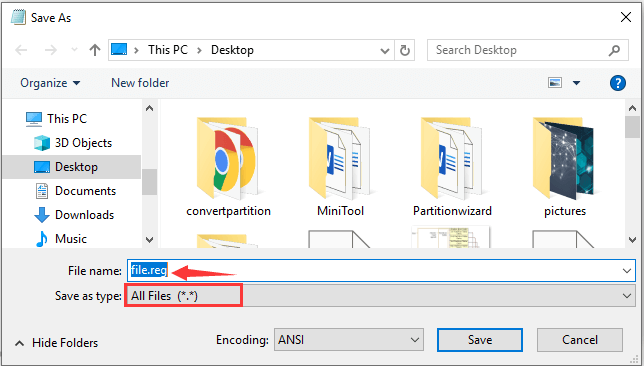
Task: Expand the address bar history dropdown
Action: [x=385, y=51]
